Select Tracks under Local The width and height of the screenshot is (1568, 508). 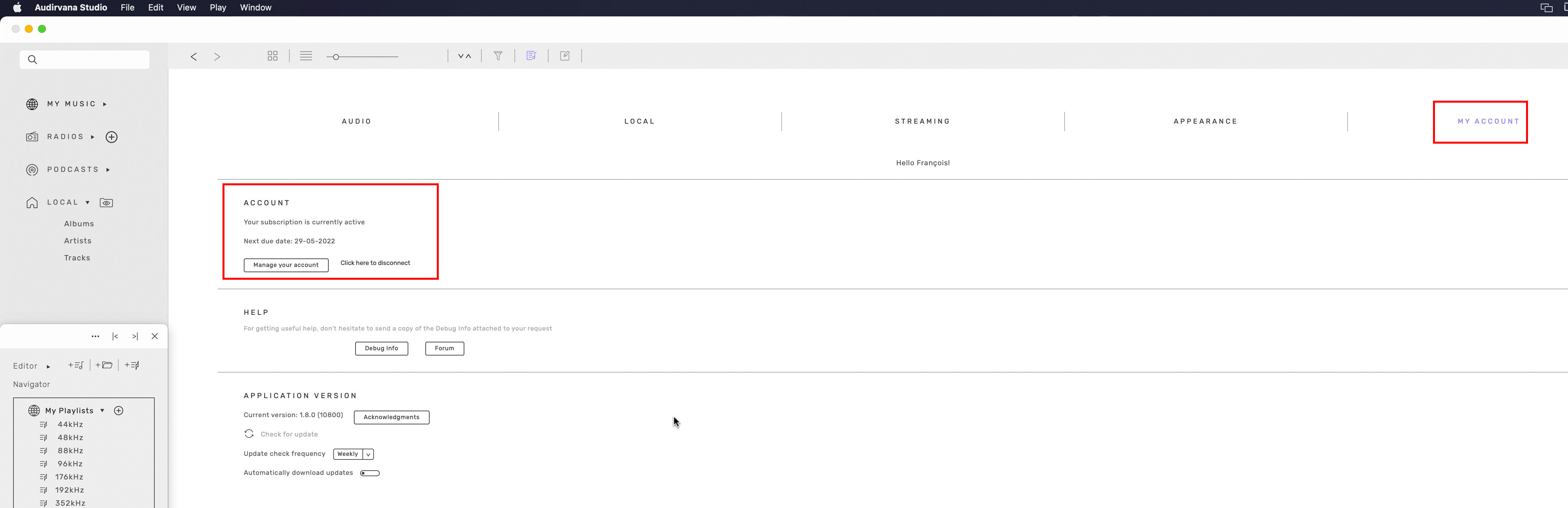[x=77, y=258]
